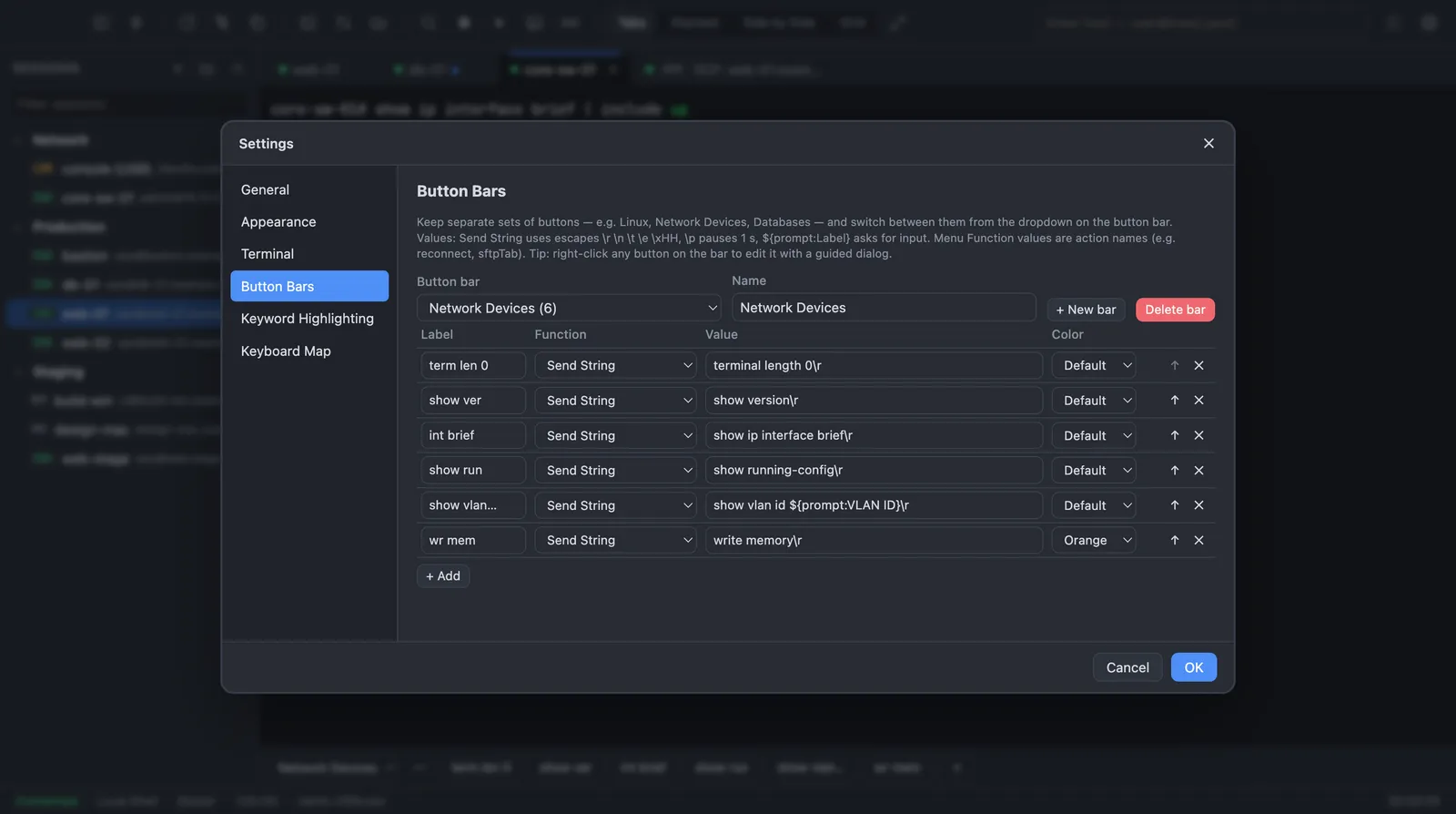The height and width of the screenshot is (814, 1456).
Task: Click the 'write memory\r' value field
Action: pos(874,541)
